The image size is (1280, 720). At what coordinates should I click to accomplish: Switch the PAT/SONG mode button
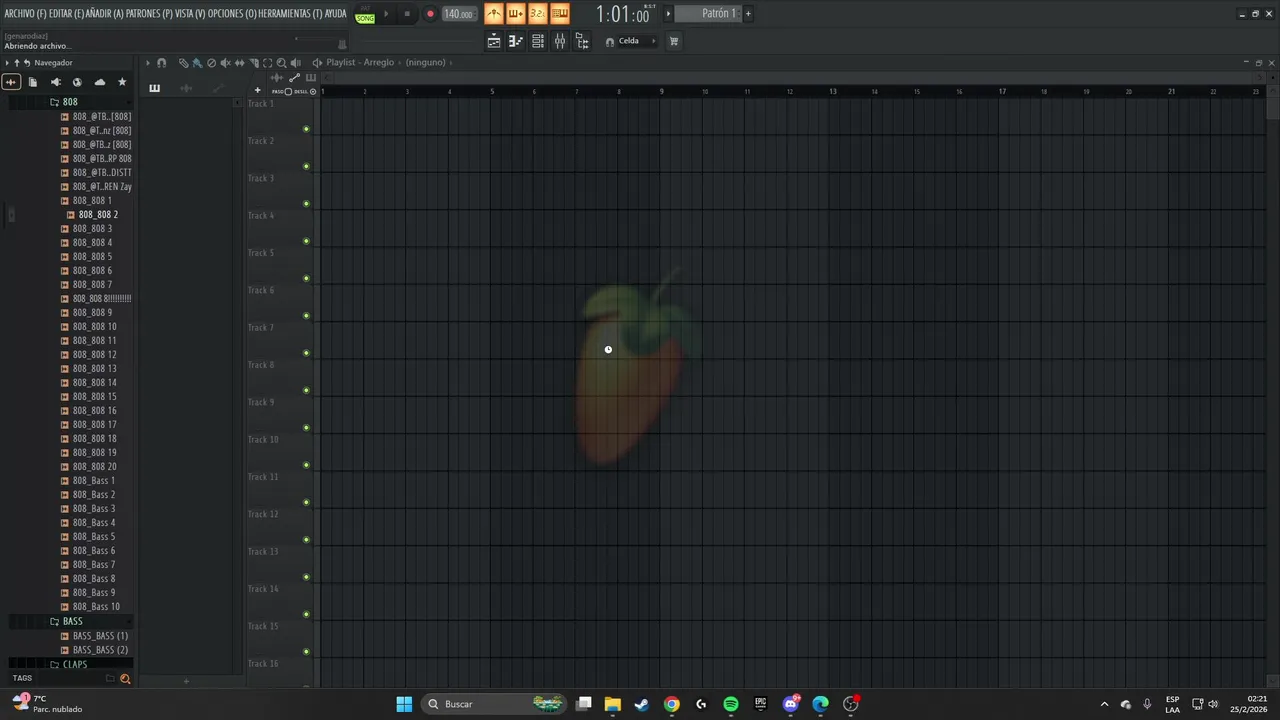pos(365,14)
